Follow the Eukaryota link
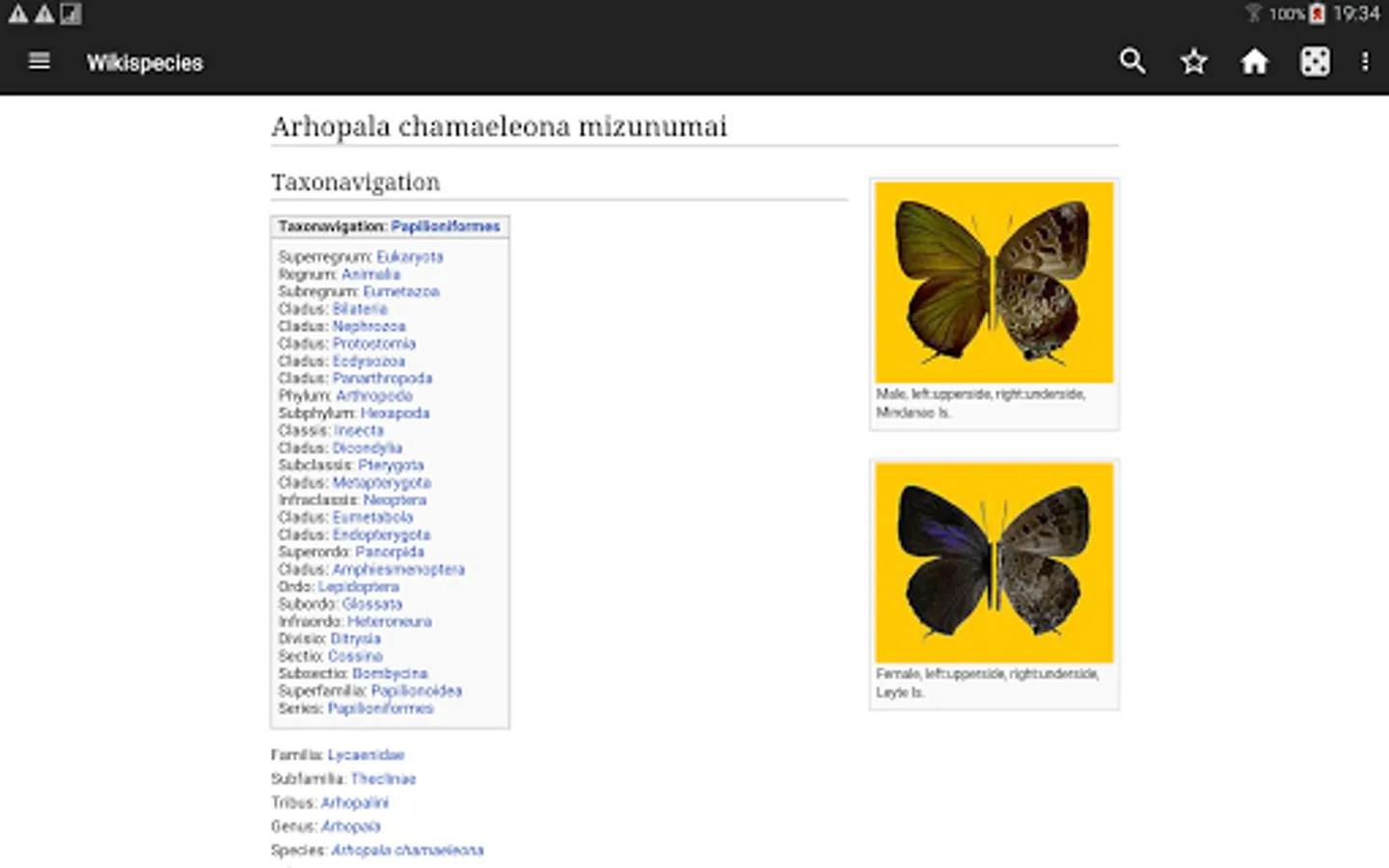 point(410,257)
